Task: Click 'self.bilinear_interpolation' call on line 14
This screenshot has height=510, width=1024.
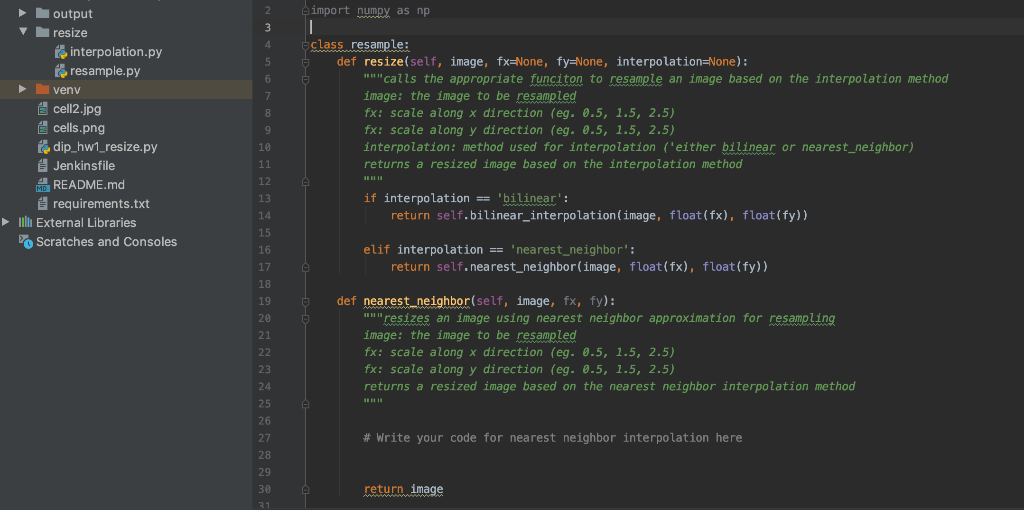Action: point(526,215)
